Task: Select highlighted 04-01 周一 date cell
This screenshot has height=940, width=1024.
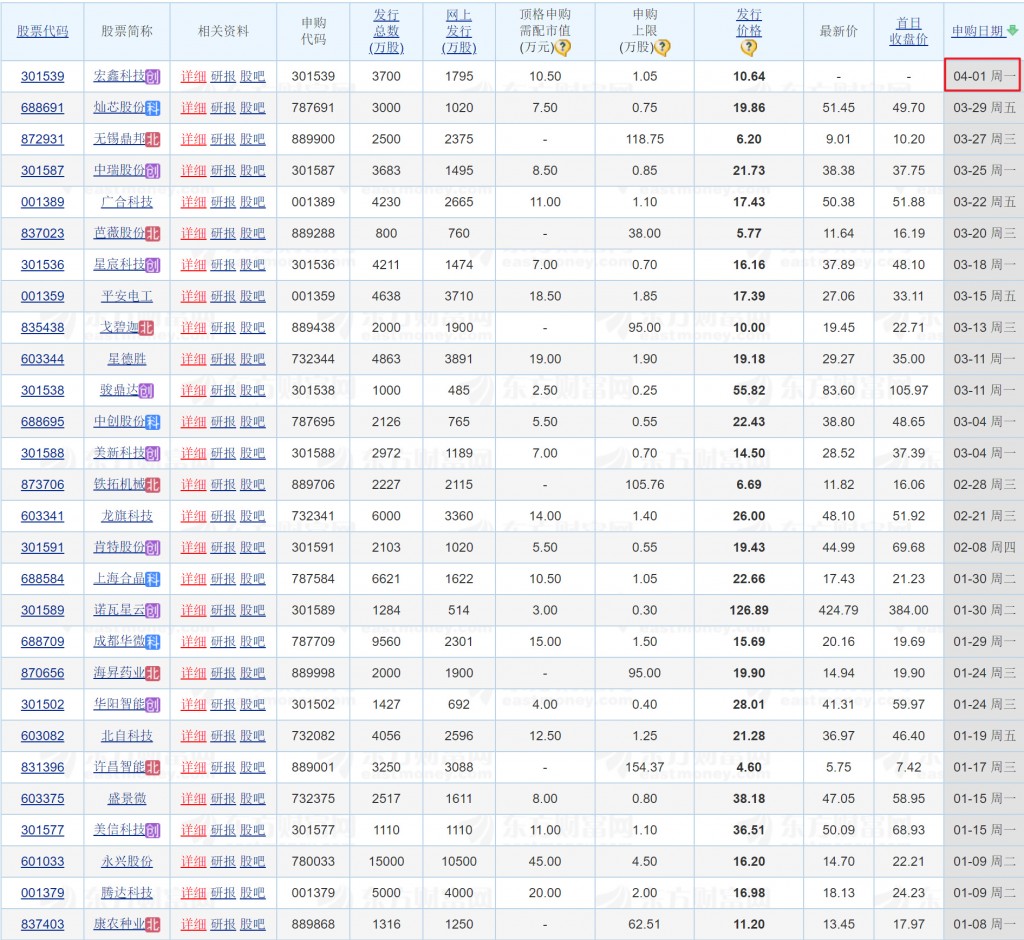Action: (x=984, y=76)
